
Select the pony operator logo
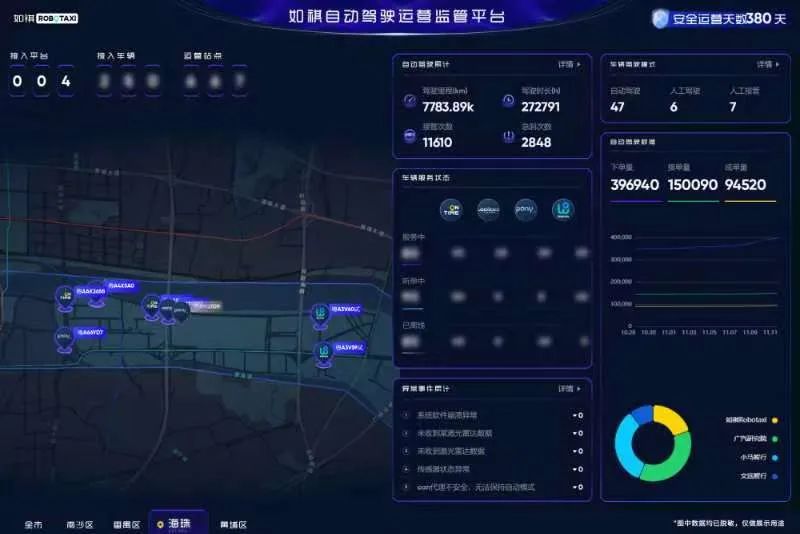click(x=526, y=209)
